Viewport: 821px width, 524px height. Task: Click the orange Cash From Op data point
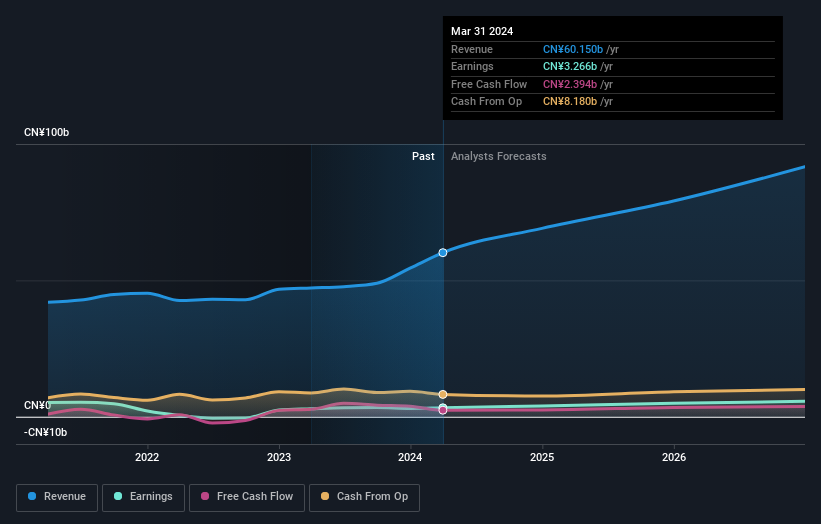point(443,394)
